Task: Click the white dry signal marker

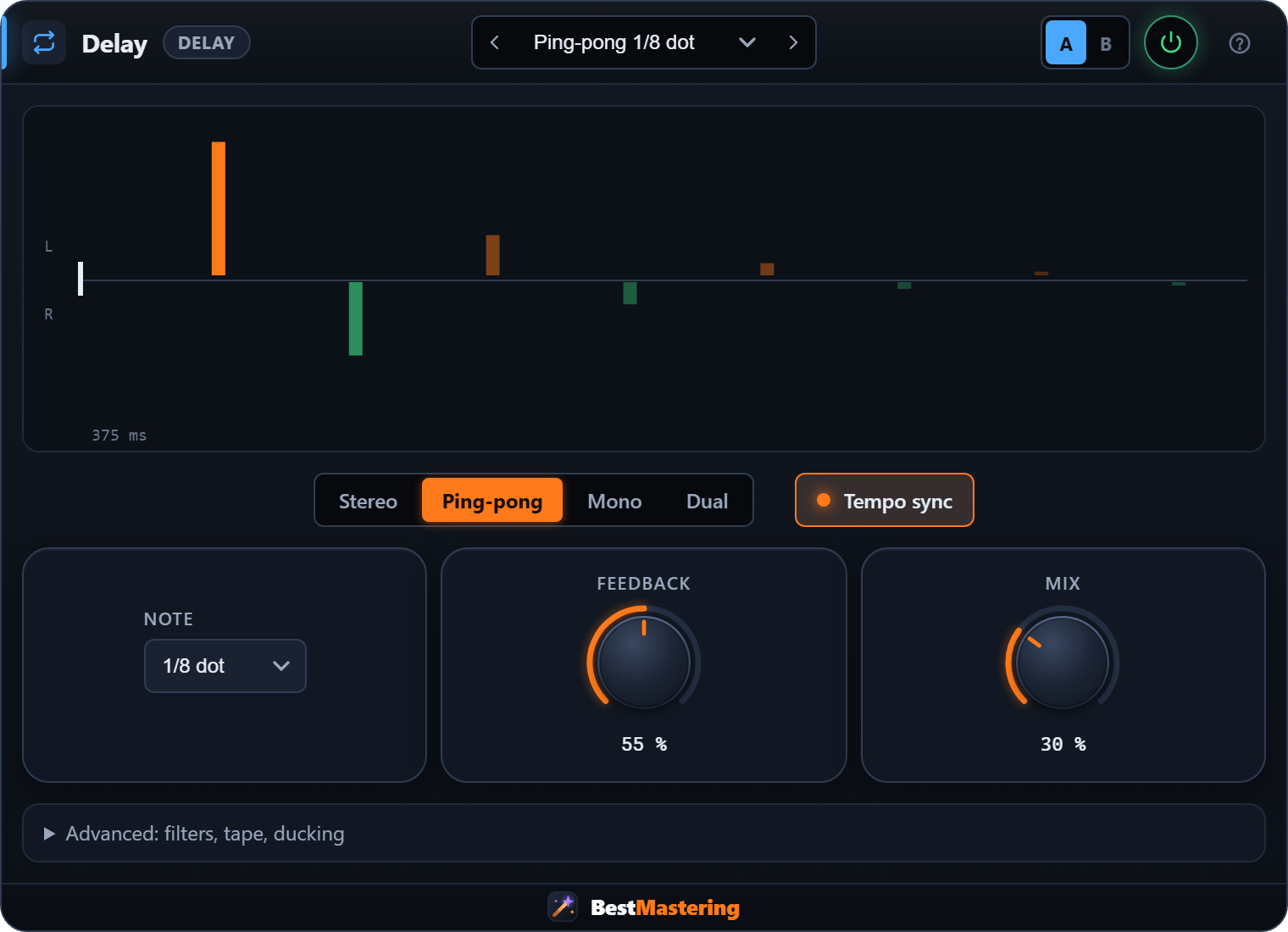Action: tap(80, 279)
